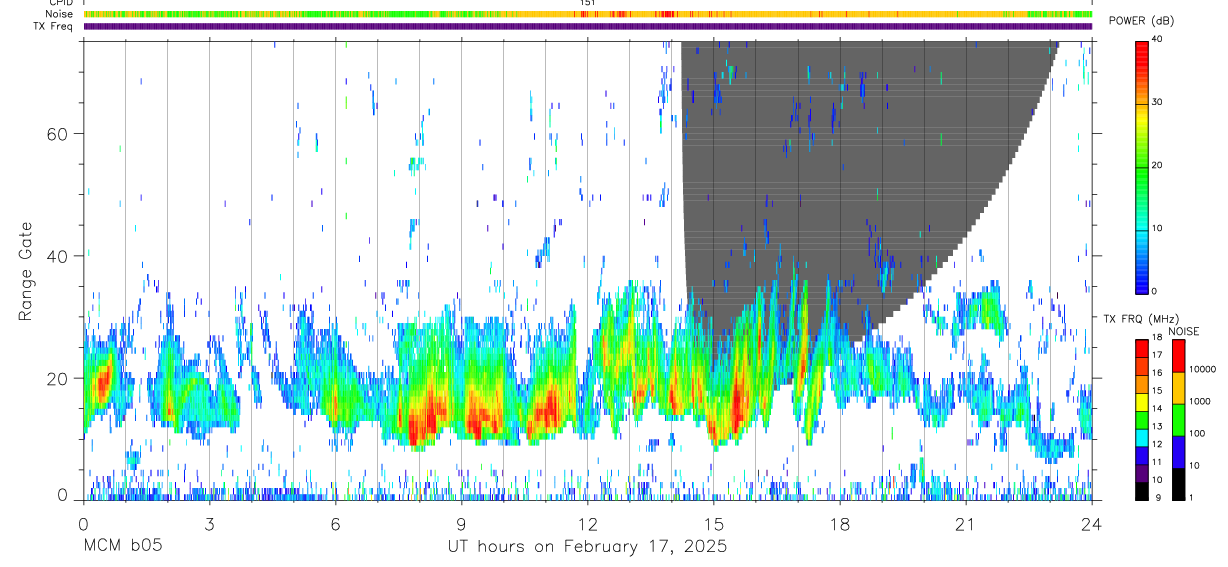Click the 15 UT hour tick label
1228x567 pixels.
pos(714,523)
